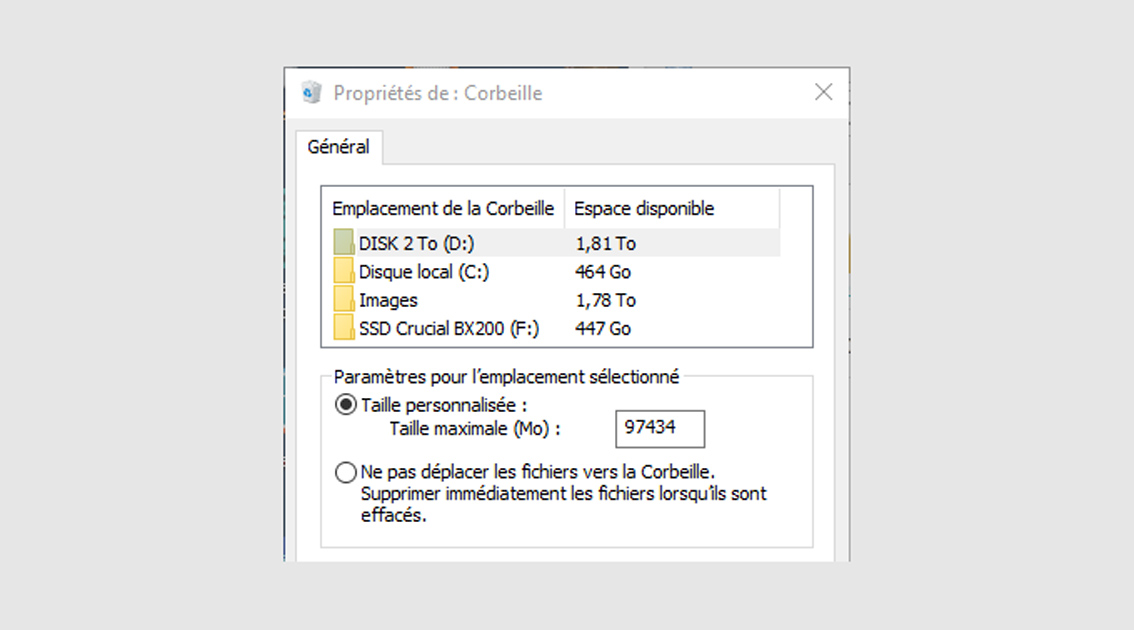
Task: Click the 447 Go available space value
Action: click(602, 328)
